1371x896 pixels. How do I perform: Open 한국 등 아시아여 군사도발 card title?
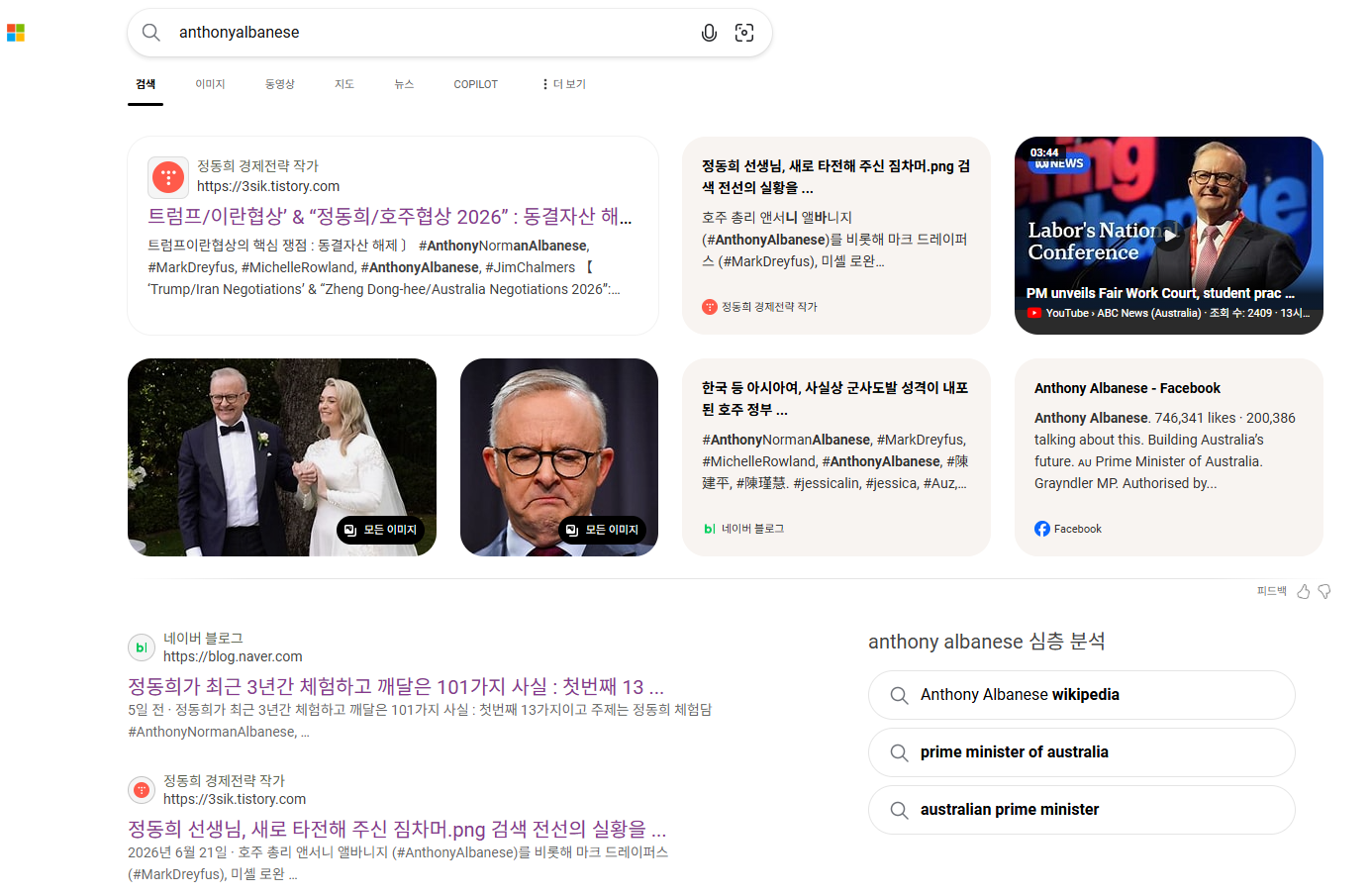(834, 399)
